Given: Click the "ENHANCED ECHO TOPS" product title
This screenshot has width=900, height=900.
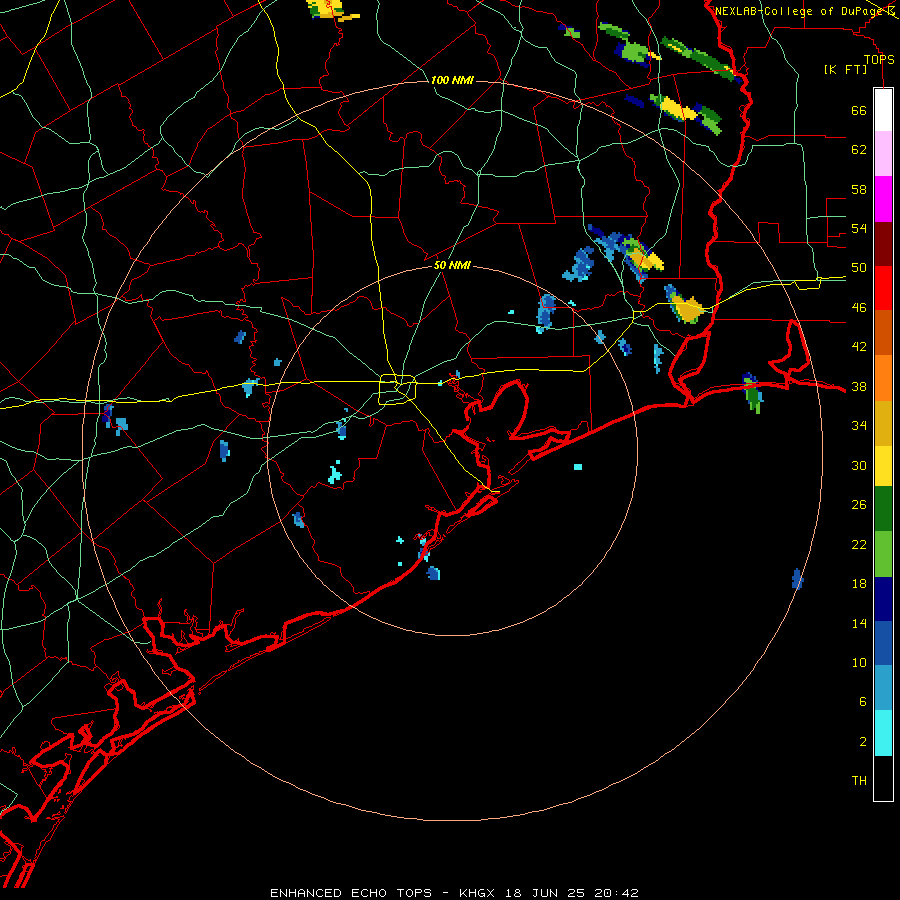Looking at the screenshot, I should coord(351,893).
